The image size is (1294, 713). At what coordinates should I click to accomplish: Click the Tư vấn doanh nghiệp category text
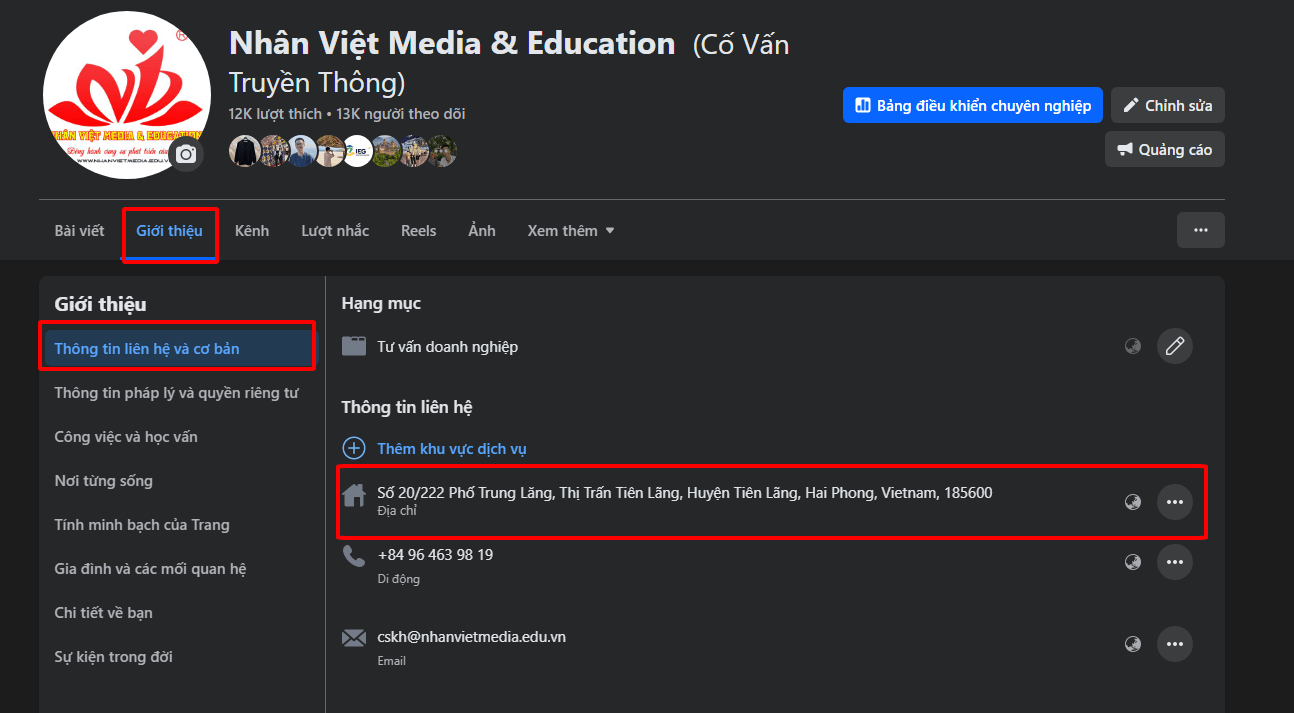pos(447,347)
